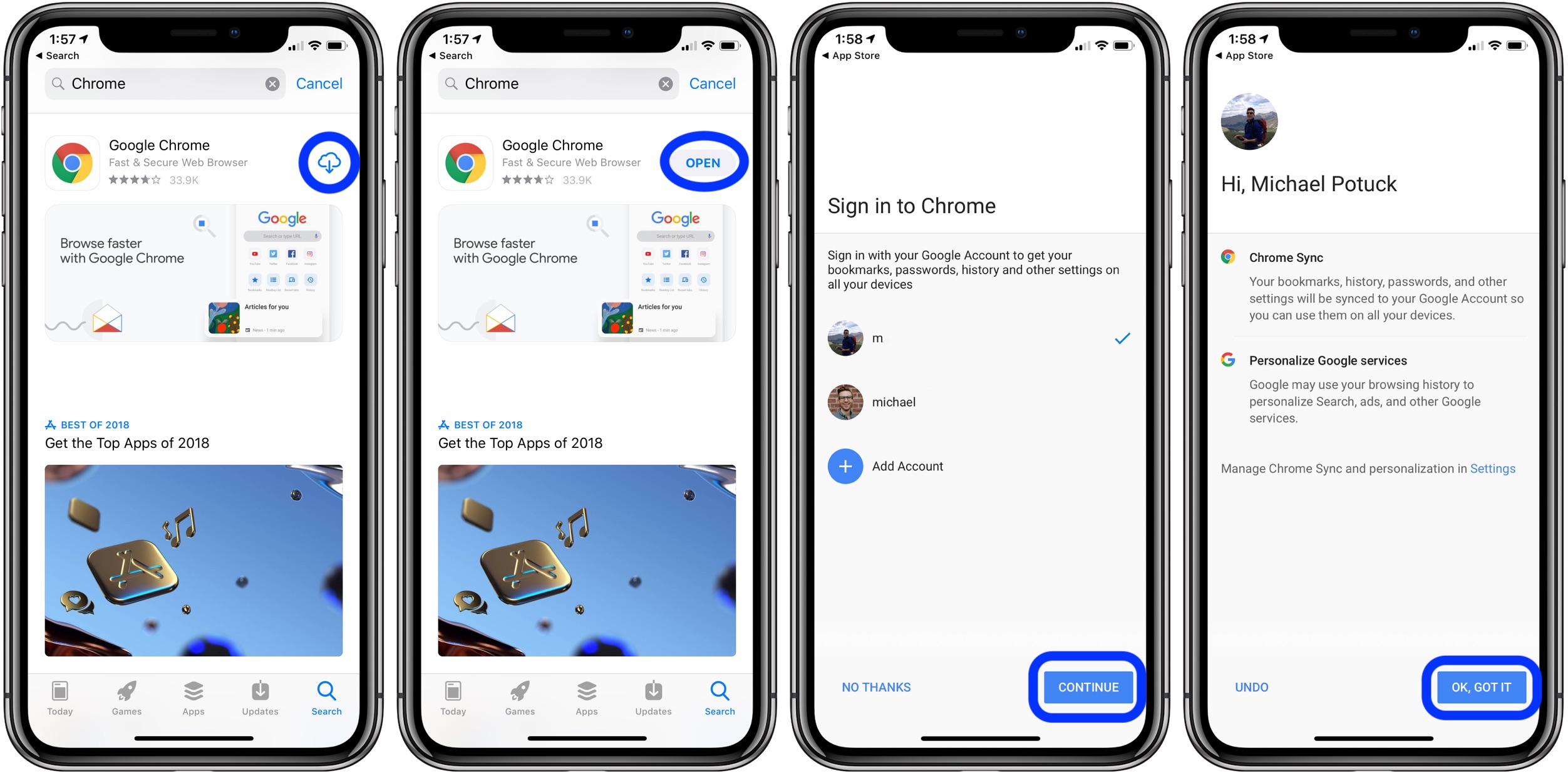1568x773 pixels.
Task: Tap the Chrome download icon
Action: tap(330, 163)
